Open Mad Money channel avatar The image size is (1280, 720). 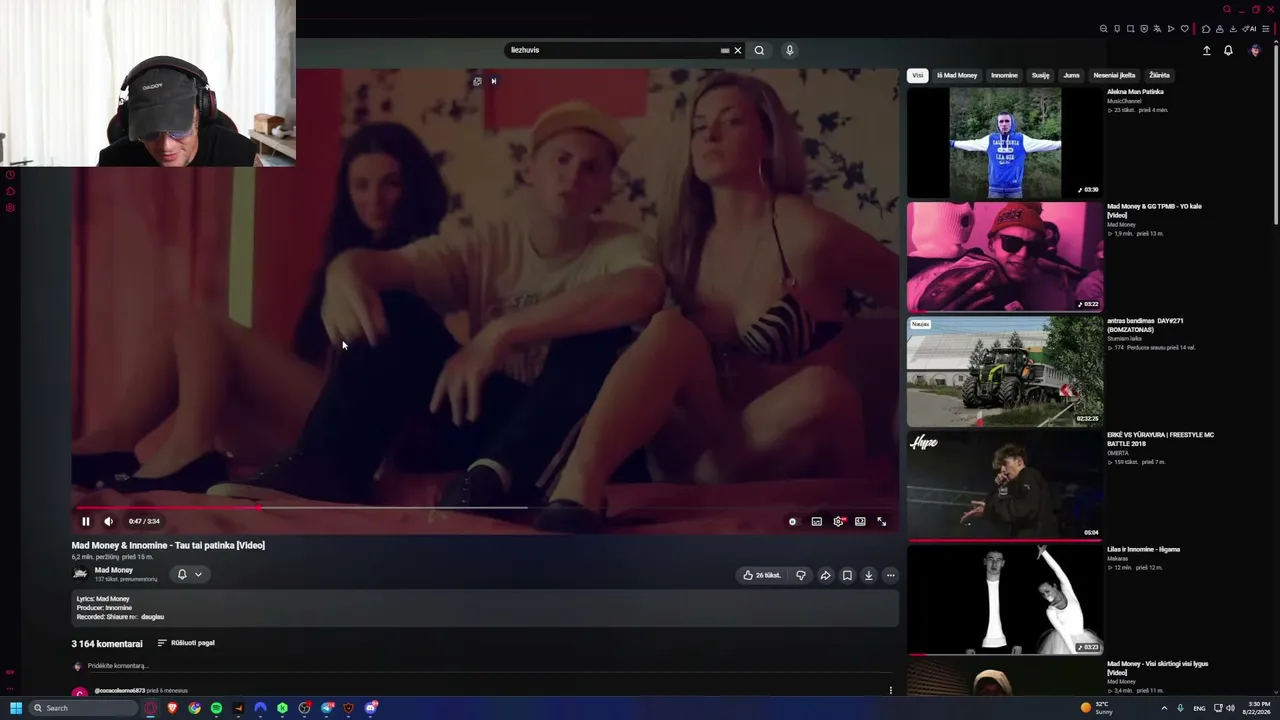click(x=80, y=573)
